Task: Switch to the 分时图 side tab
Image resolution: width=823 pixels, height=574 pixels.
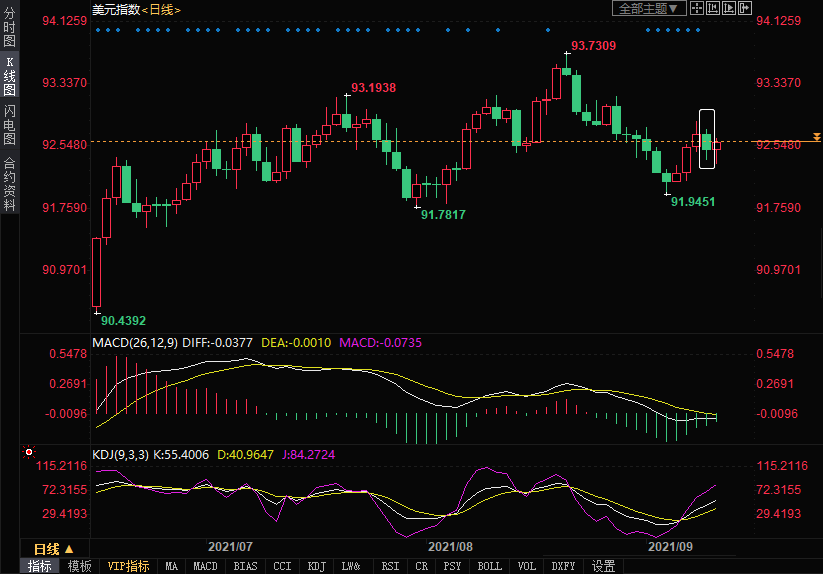Action: tap(9, 29)
